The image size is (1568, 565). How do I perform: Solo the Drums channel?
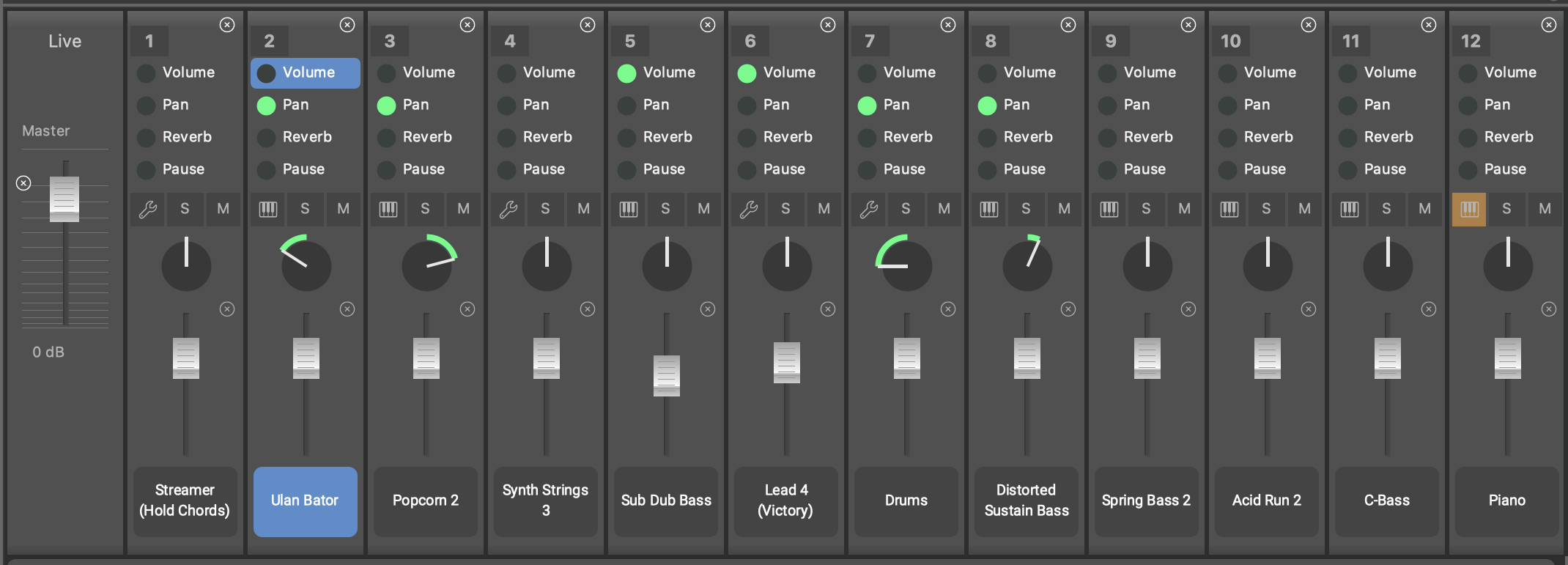(906, 210)
